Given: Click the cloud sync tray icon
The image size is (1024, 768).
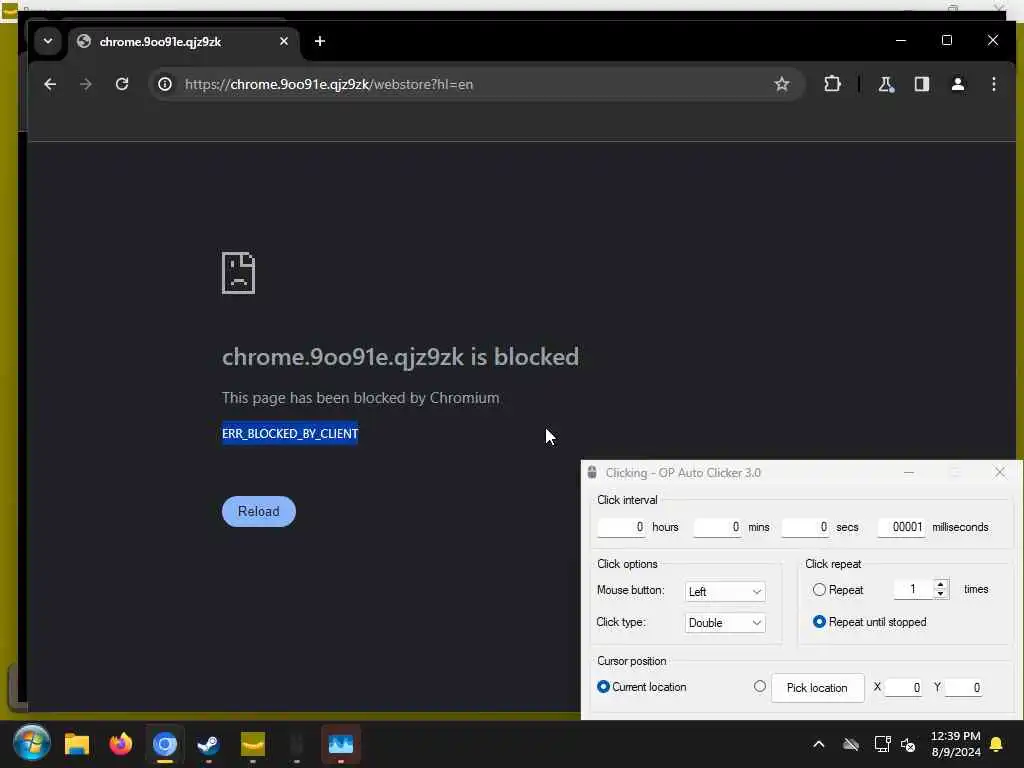Looking at the screenshot, I should pyautogui.click(x=850, y=744).
